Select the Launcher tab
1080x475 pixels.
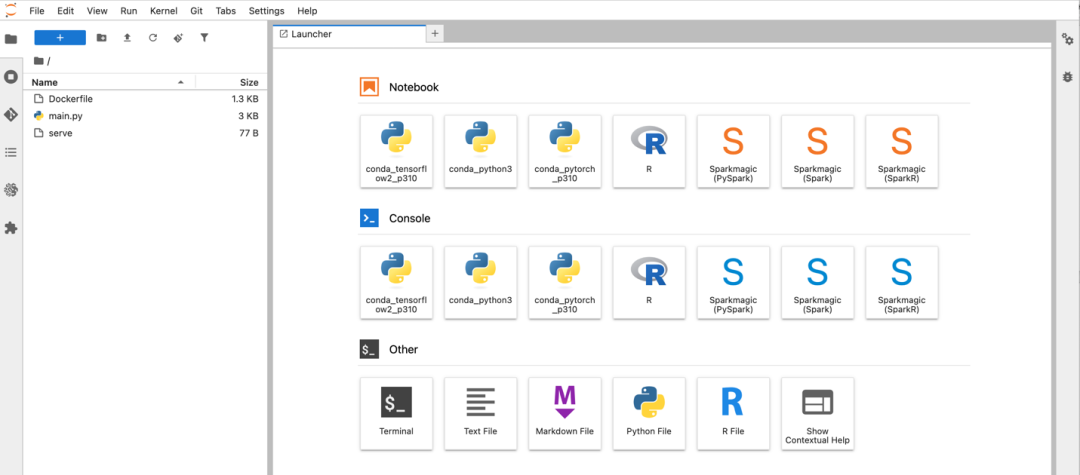349,34
